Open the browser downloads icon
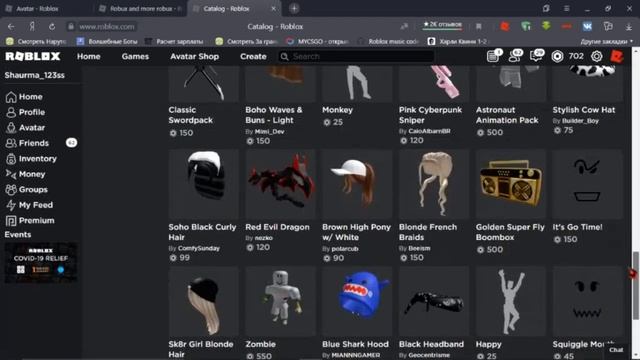This screenshot has width=640, height=360. coord(629,27)
